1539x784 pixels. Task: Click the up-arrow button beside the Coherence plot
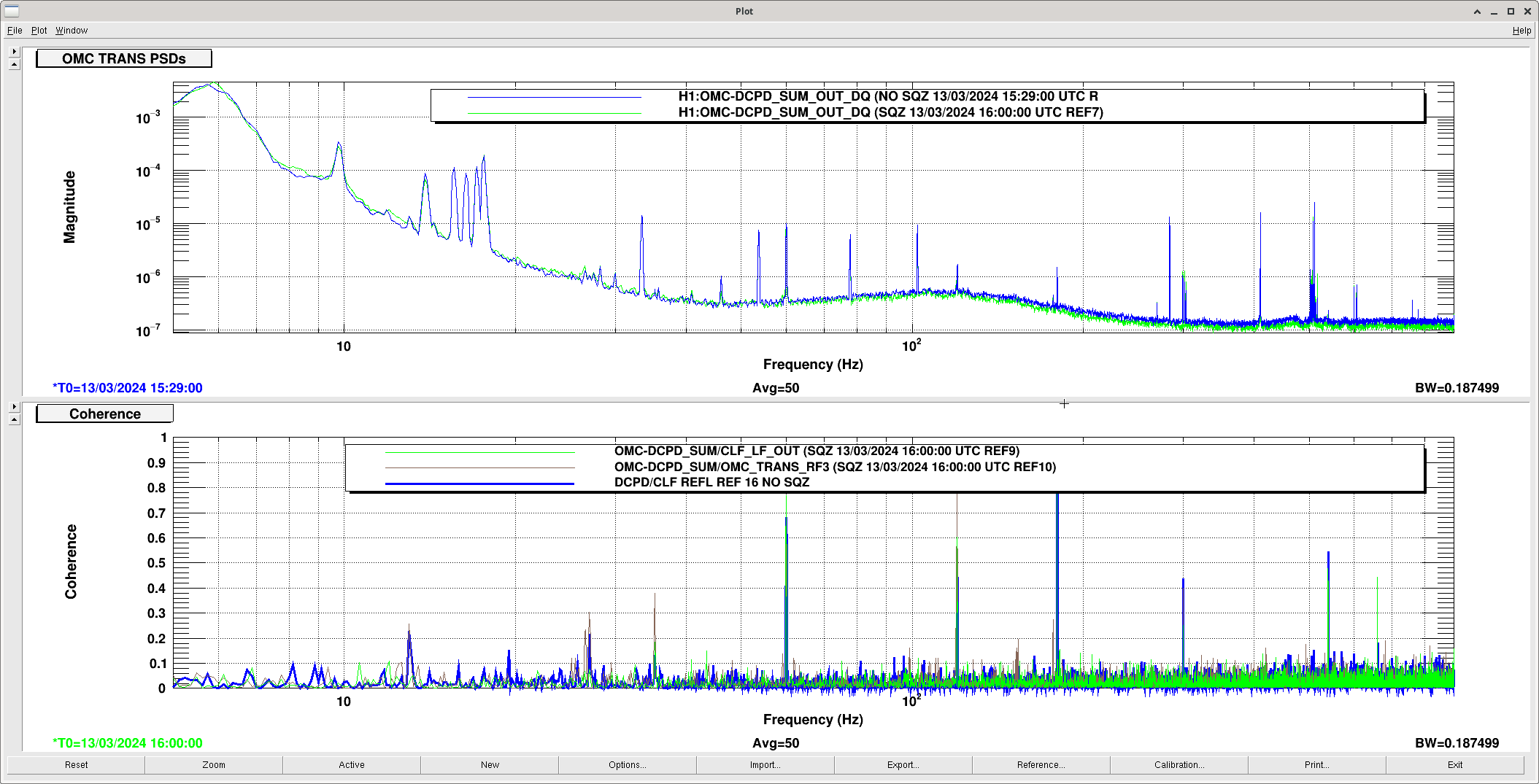pyautogui.click(x=14, y=419)
